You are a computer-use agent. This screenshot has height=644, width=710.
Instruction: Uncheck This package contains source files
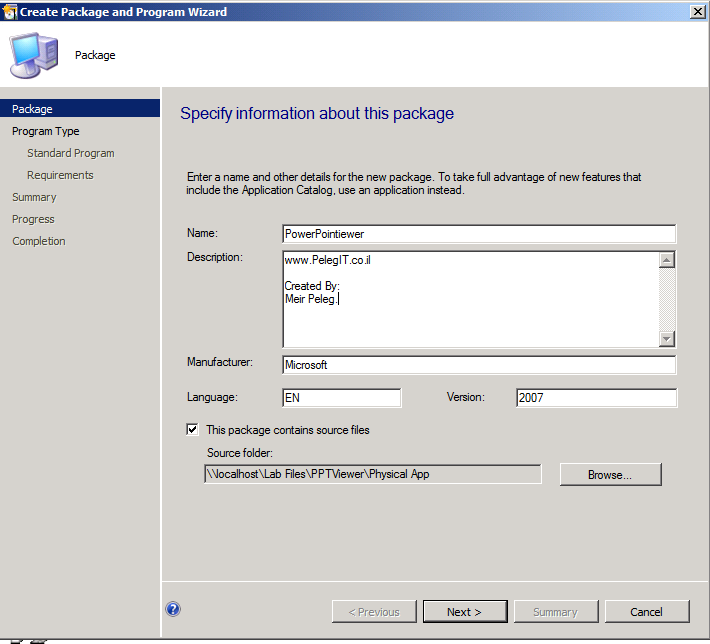point(192,429)
